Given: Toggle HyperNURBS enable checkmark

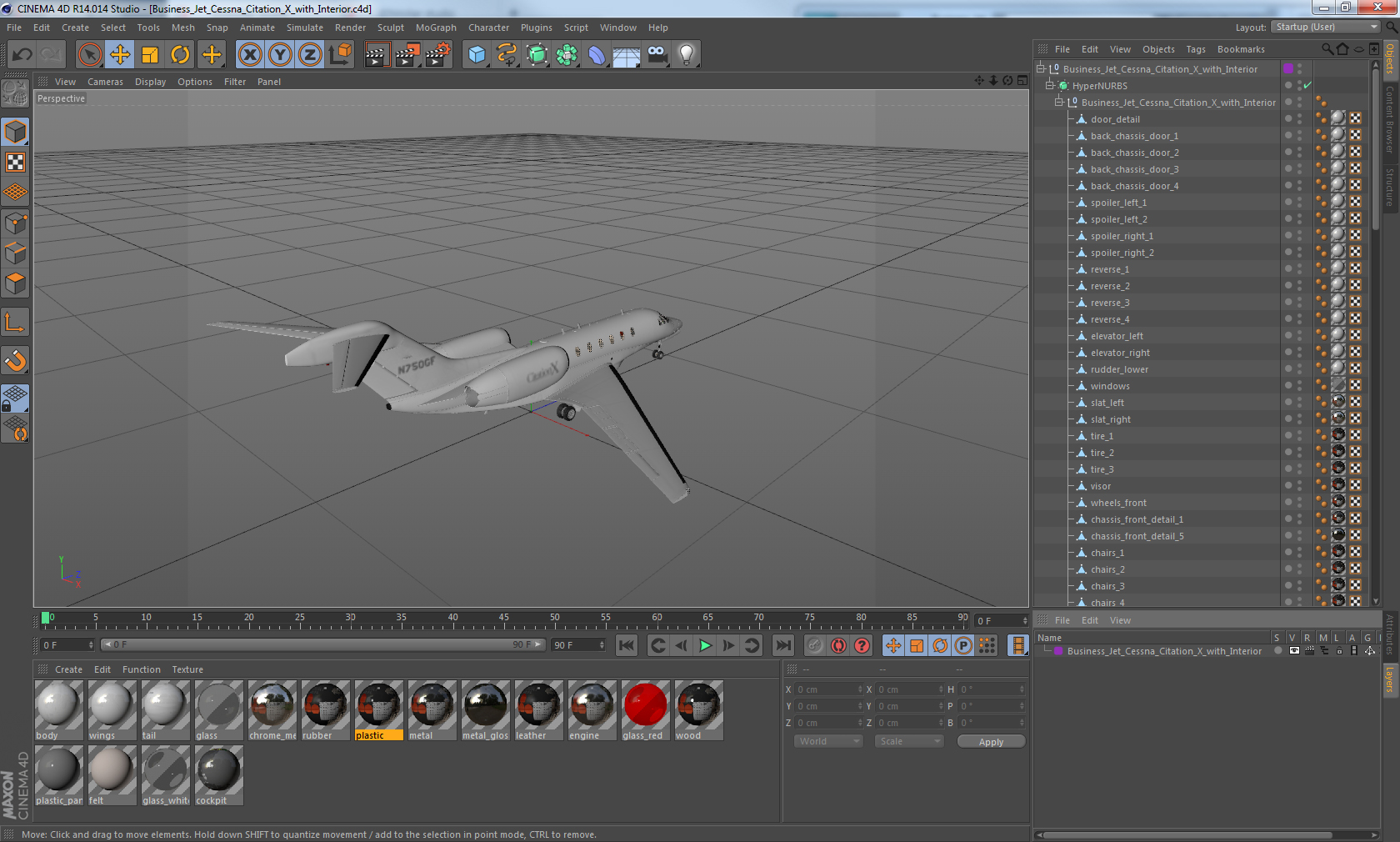Looking at the screenshot, I should point(1307,85).
